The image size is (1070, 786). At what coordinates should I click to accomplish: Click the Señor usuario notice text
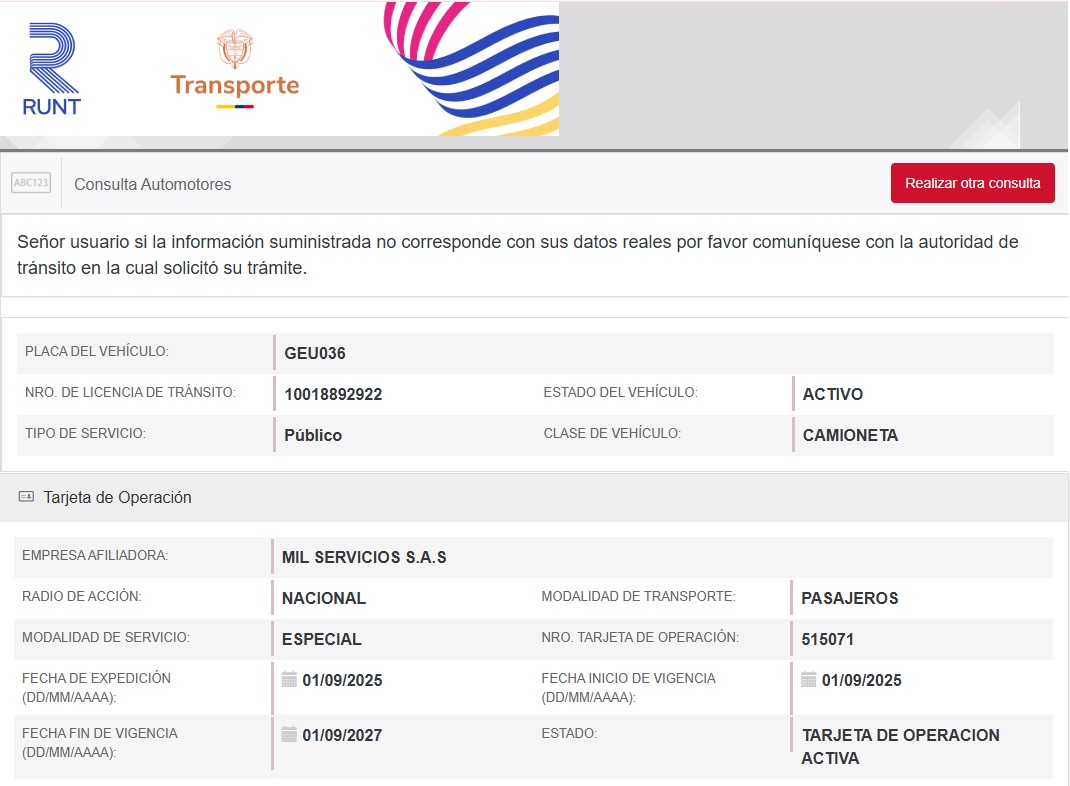[517, 255]
